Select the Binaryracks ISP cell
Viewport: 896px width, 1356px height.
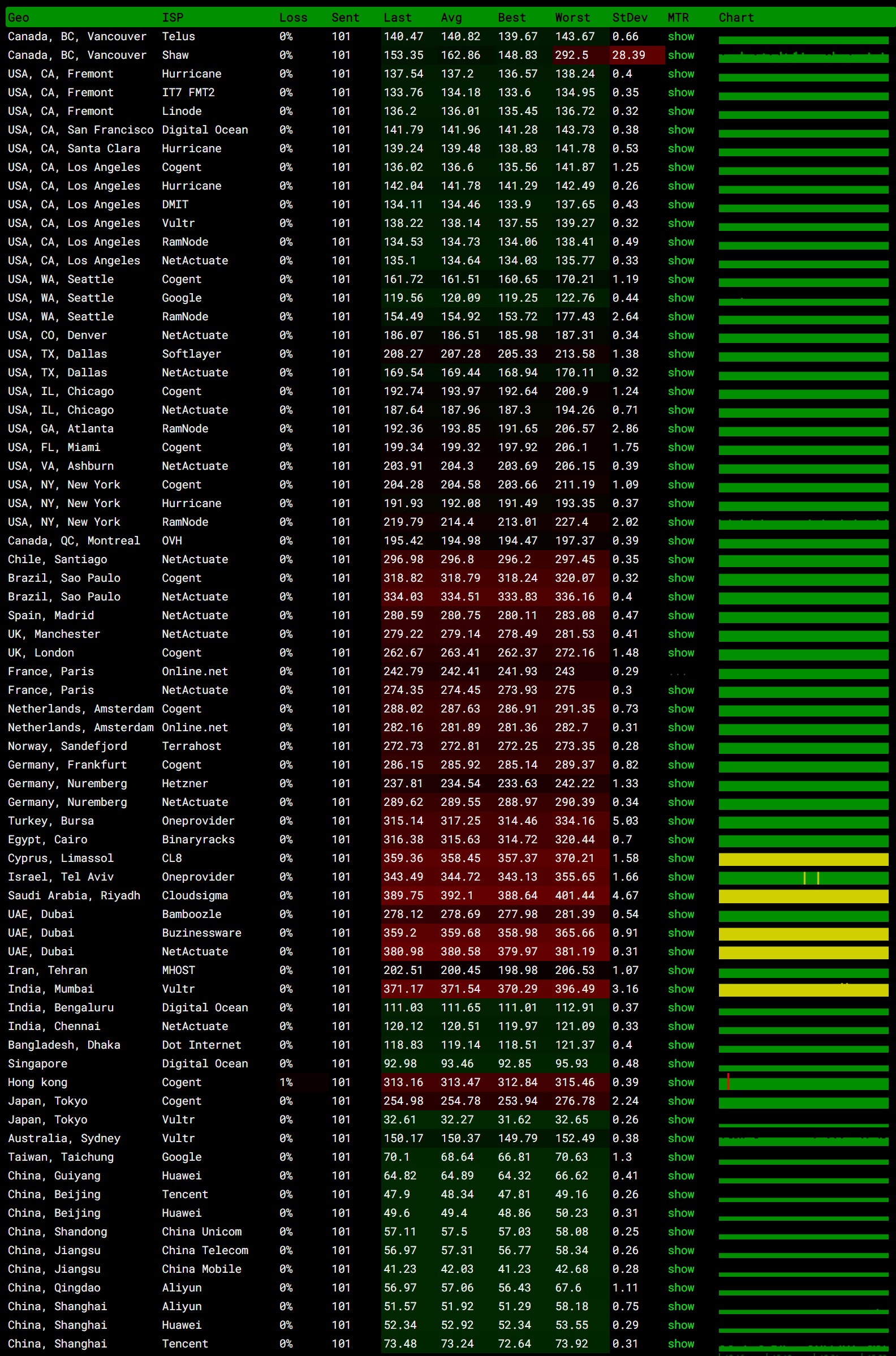199,840
